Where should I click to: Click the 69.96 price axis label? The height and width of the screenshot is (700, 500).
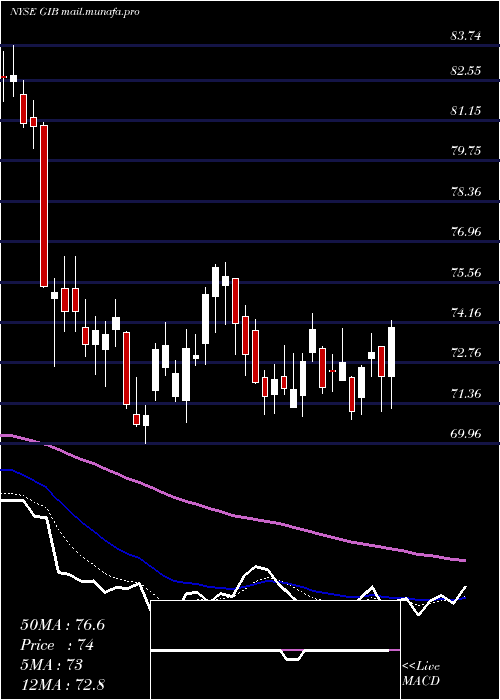click(x=466, y=433)
